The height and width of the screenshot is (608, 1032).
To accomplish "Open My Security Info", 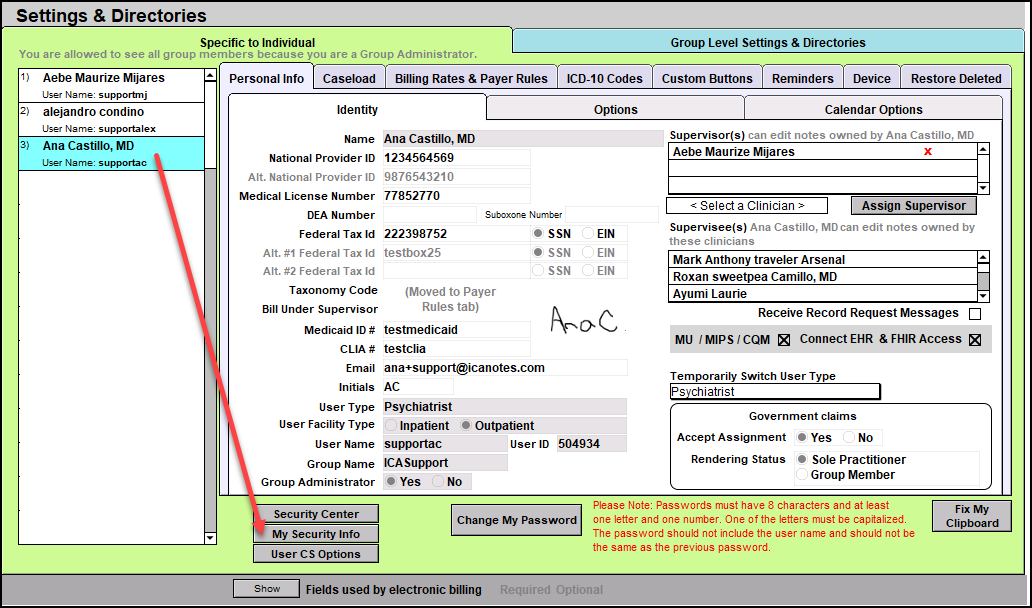I will (x=316, y=534).
